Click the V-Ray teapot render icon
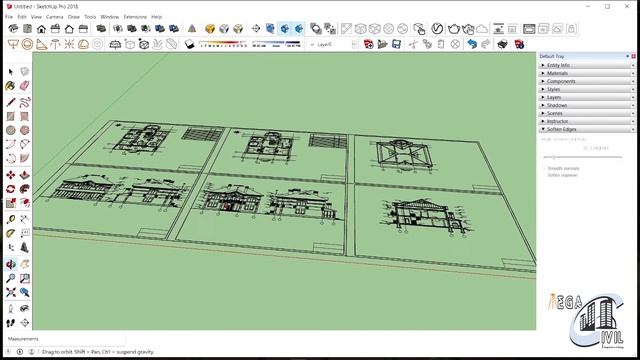 pos(454,29)
